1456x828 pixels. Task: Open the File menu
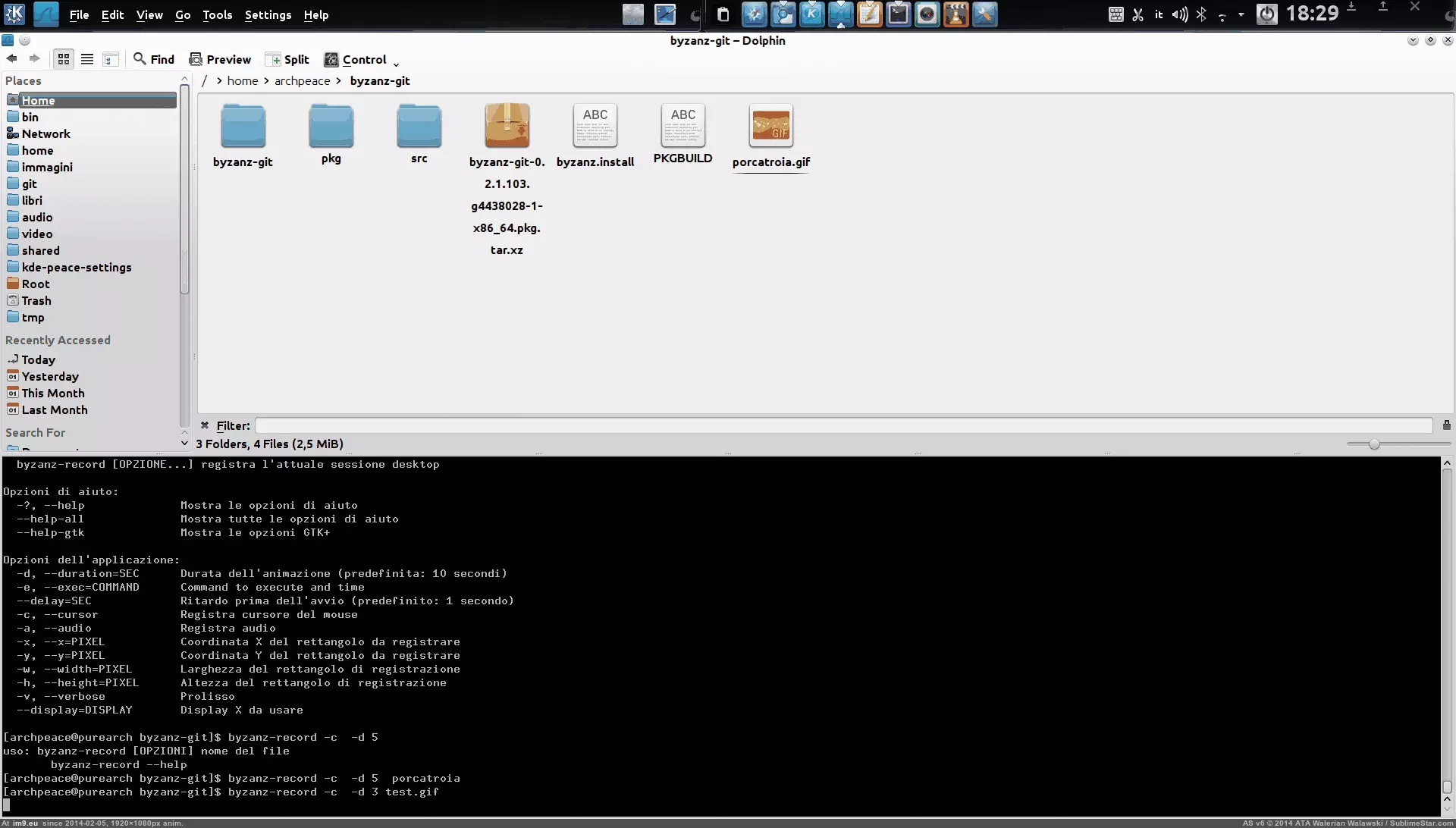pos(79,14)
